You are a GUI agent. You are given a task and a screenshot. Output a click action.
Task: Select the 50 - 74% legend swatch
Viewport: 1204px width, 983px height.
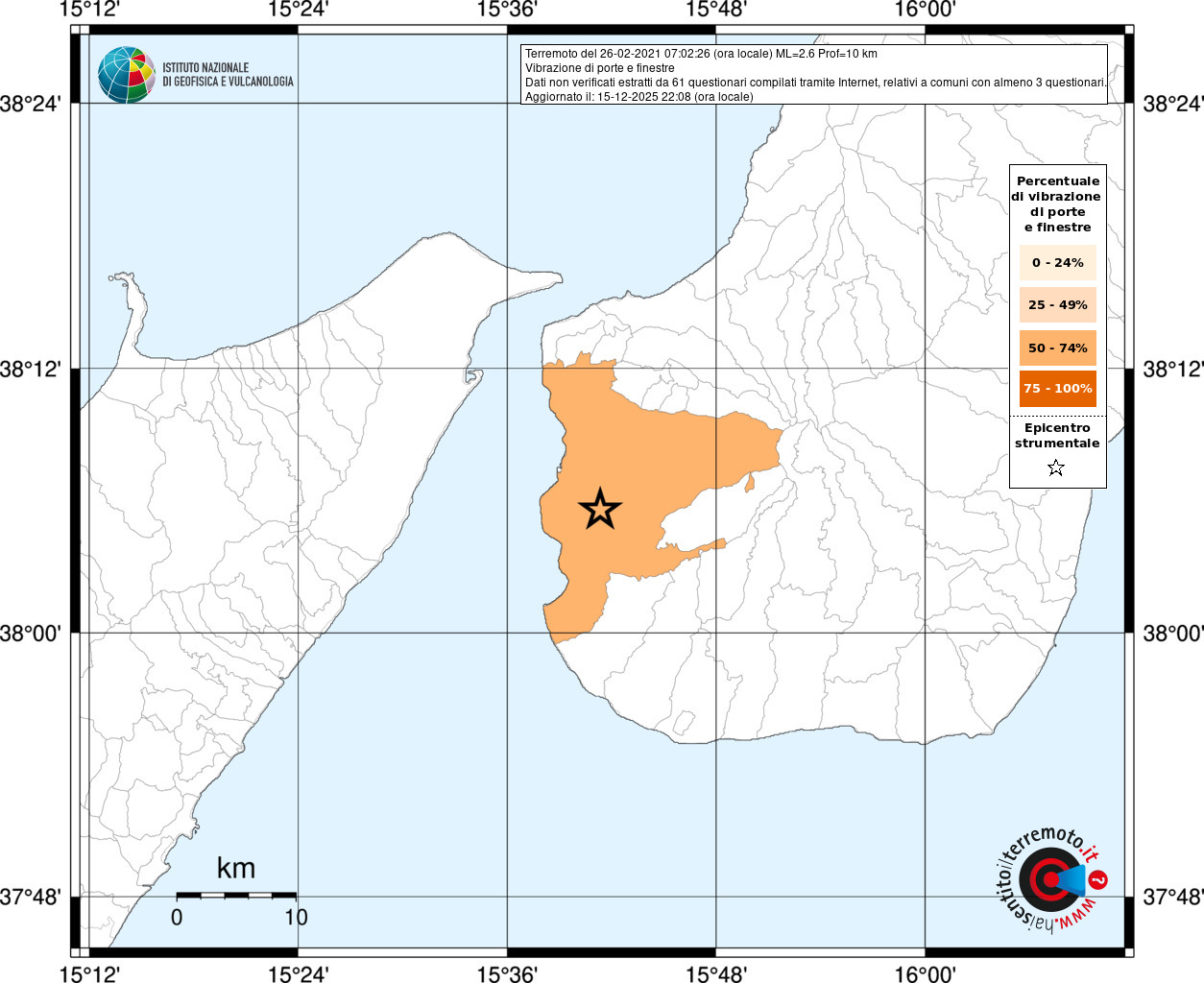[1057, 348]
